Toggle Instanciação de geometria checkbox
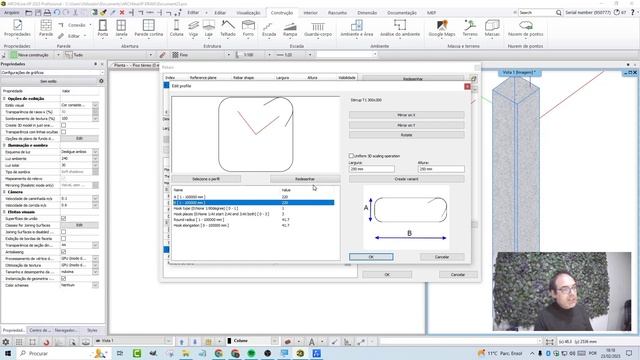Screen dimensions: 640x360 click(63, 278)
